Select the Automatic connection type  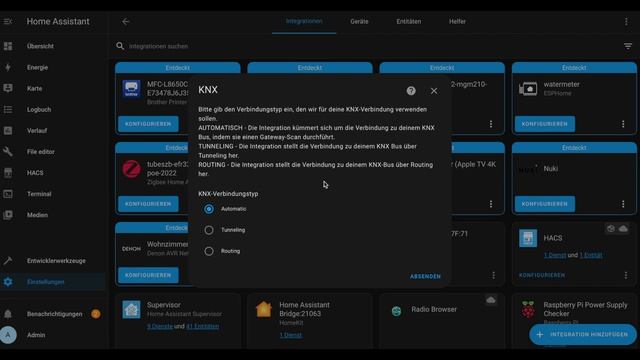pyautogui.click(x=209, y=209)
